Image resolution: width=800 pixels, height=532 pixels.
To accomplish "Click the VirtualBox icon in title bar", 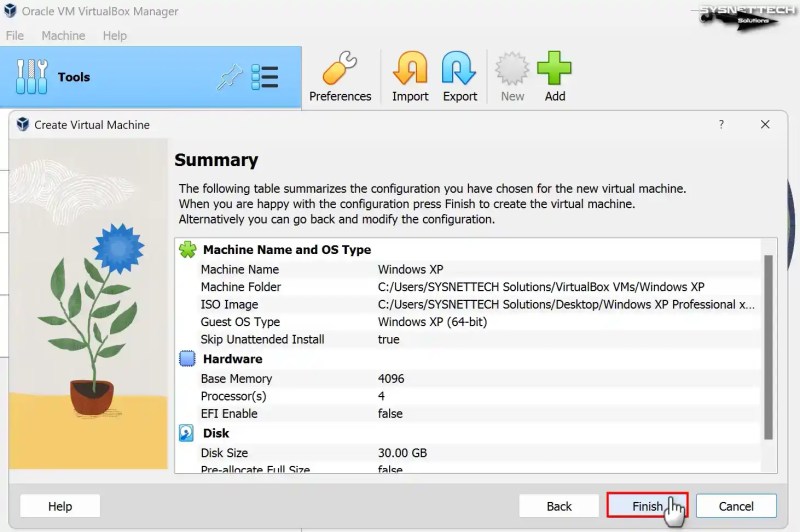I will pyautogui.click(x=10, y=11).
